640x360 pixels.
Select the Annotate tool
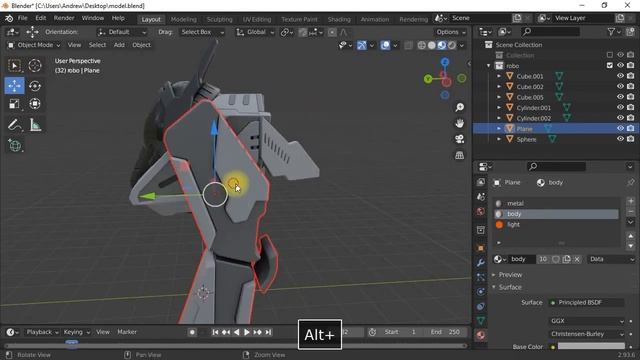[14, 124]
